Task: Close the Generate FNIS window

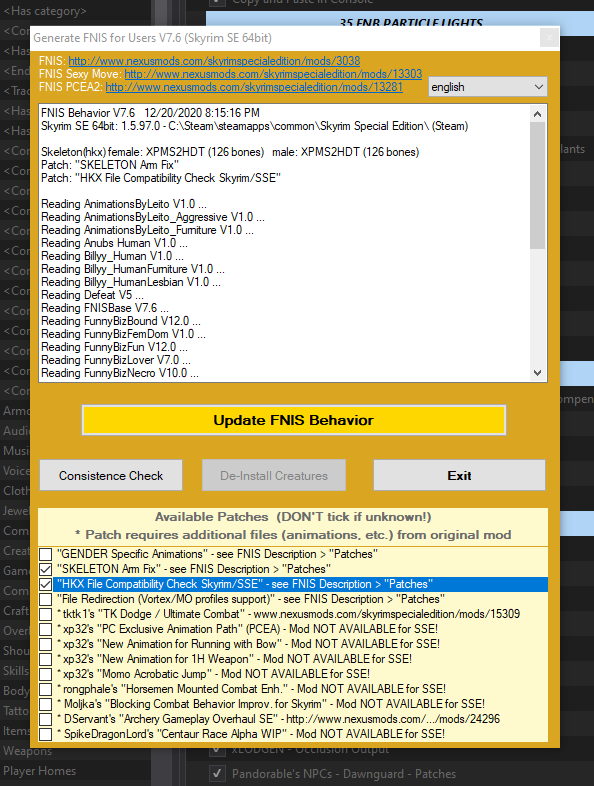Action: 549,38
